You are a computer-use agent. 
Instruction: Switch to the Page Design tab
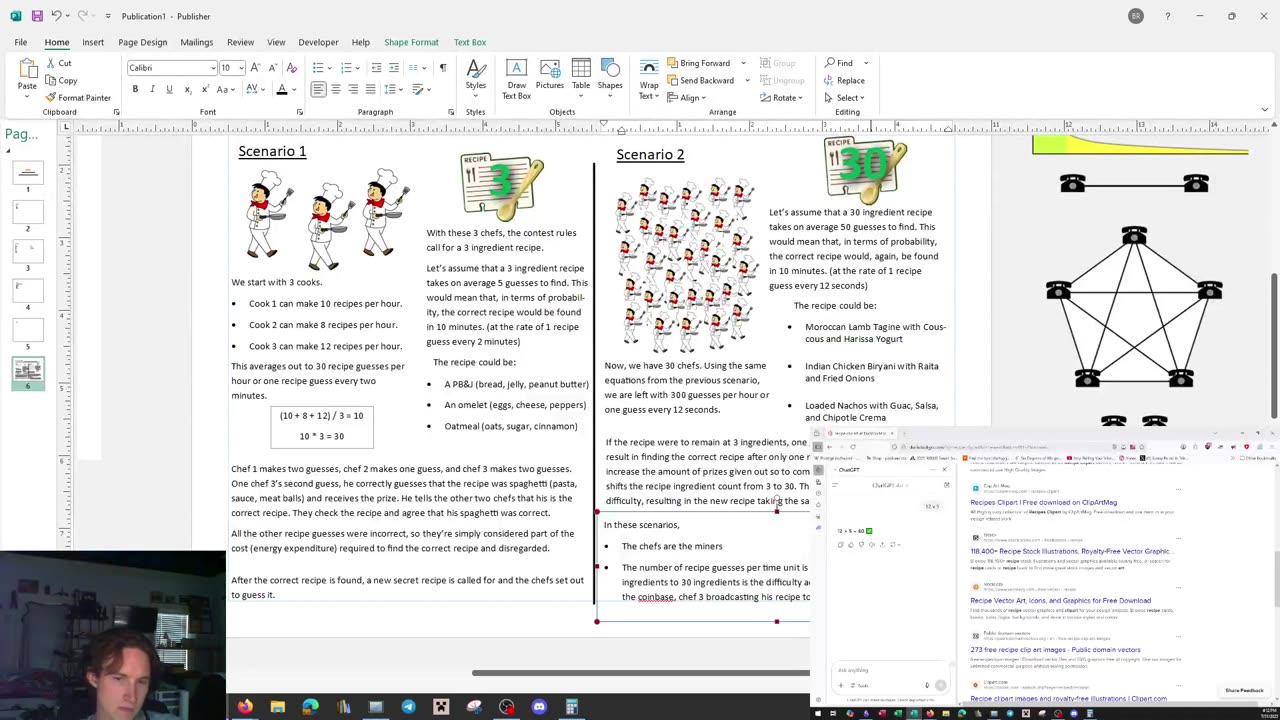tap(142, 42)
